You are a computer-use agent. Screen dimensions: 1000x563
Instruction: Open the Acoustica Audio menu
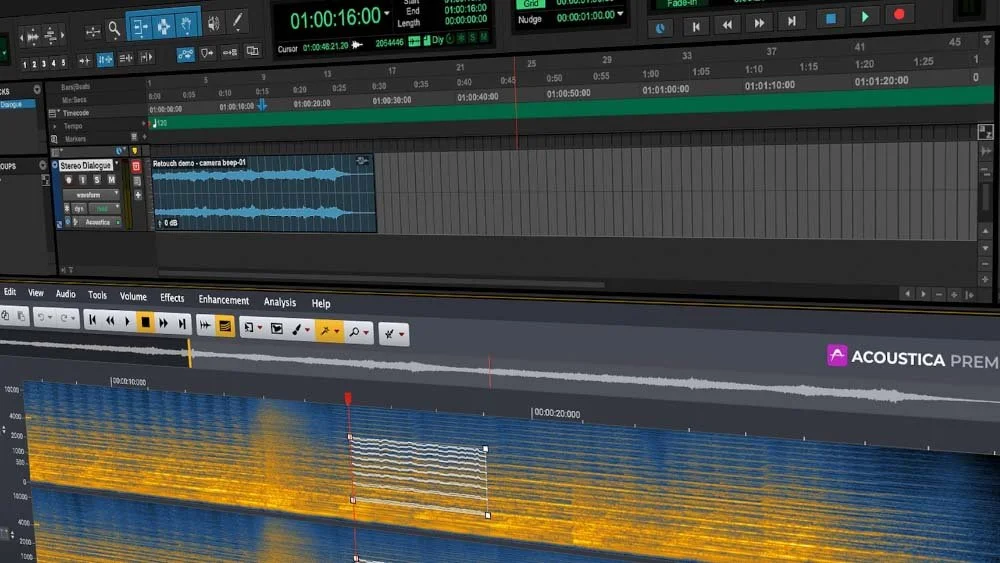(x=65, y=294)
